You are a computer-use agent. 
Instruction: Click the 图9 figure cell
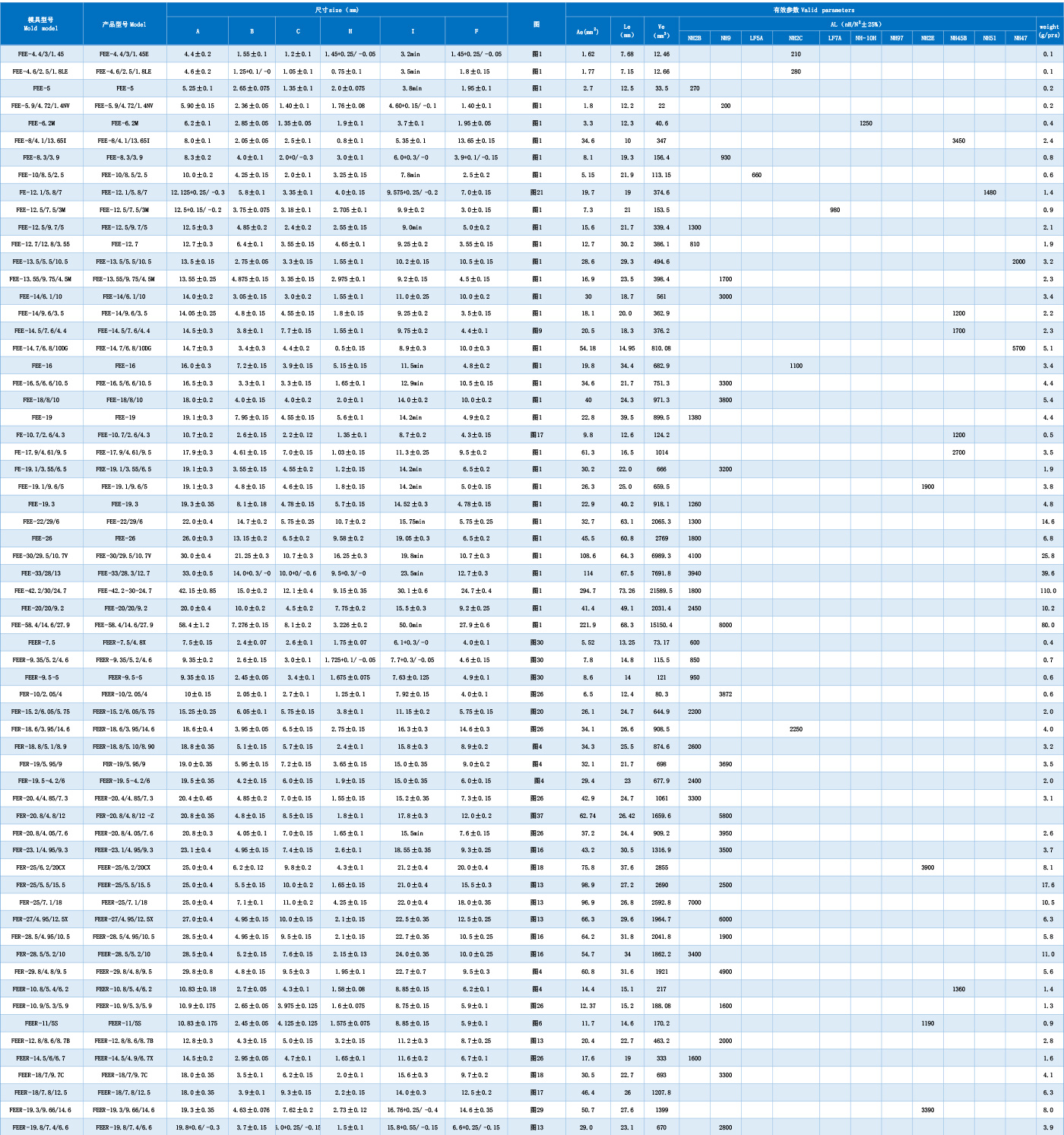point(537,331)
